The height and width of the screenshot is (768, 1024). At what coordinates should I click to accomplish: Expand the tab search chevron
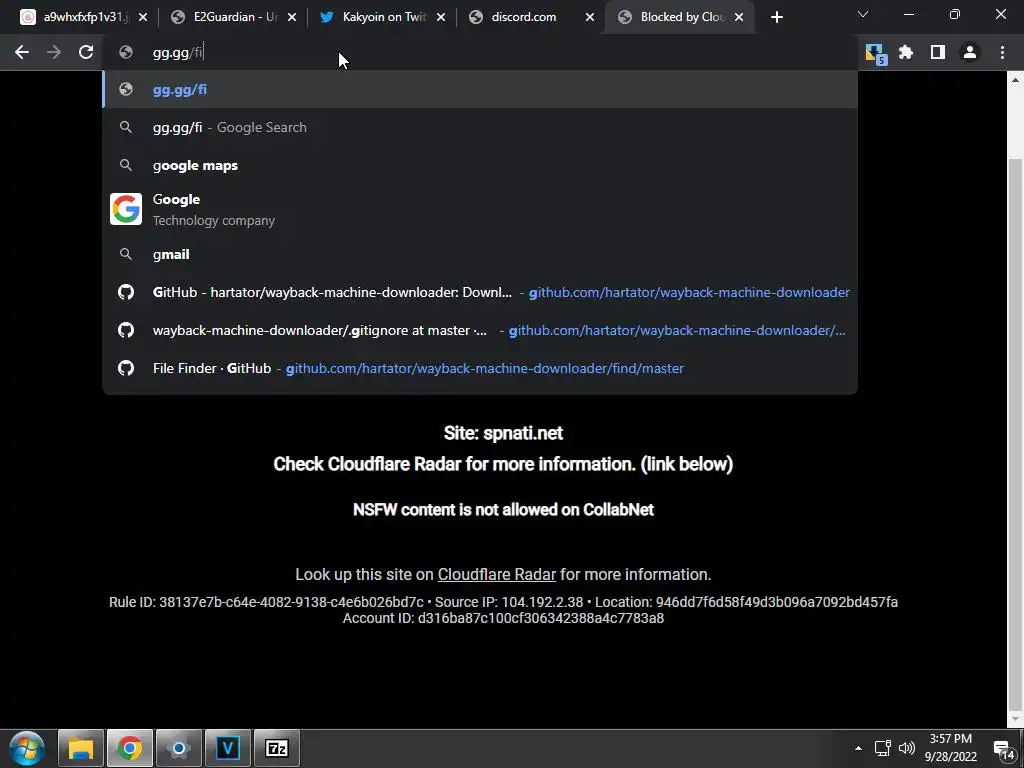pyautogui.click(x=863, y=14)
